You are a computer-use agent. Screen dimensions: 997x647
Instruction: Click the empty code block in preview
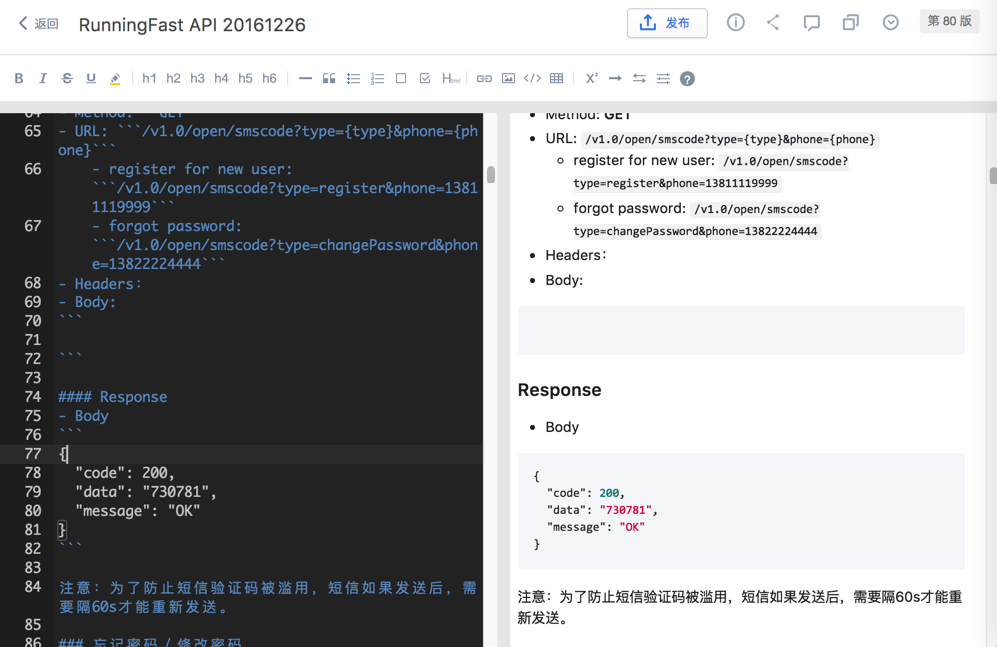[x=741, y=330]
